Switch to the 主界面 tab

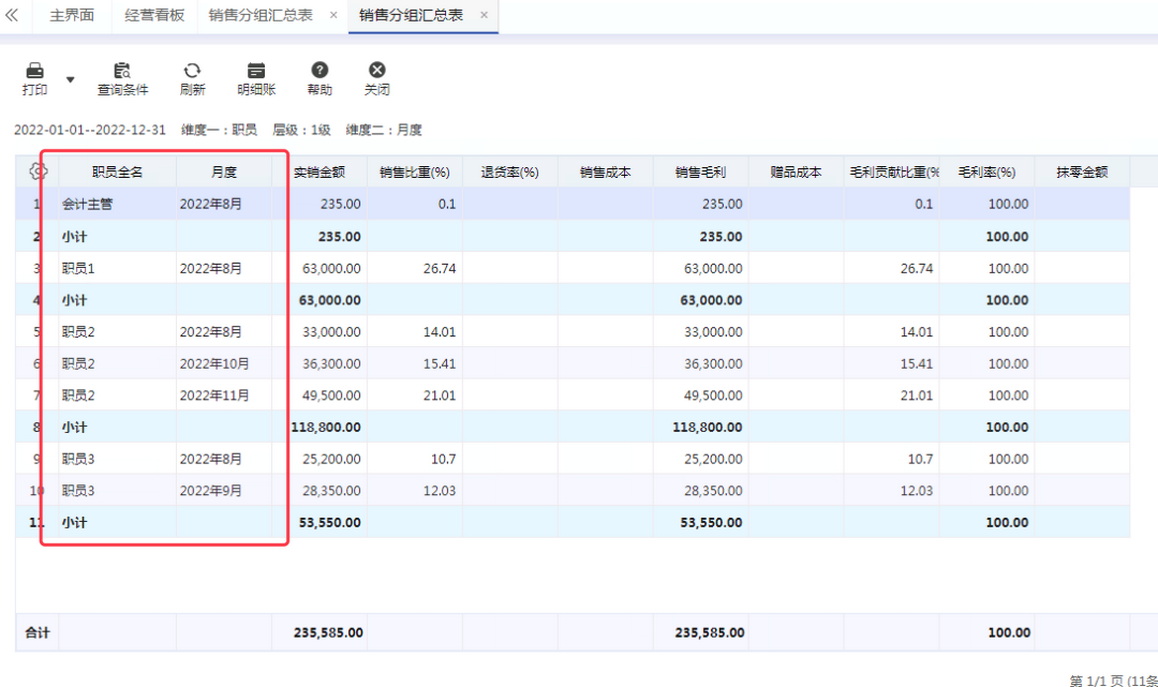tap(71, 16)
